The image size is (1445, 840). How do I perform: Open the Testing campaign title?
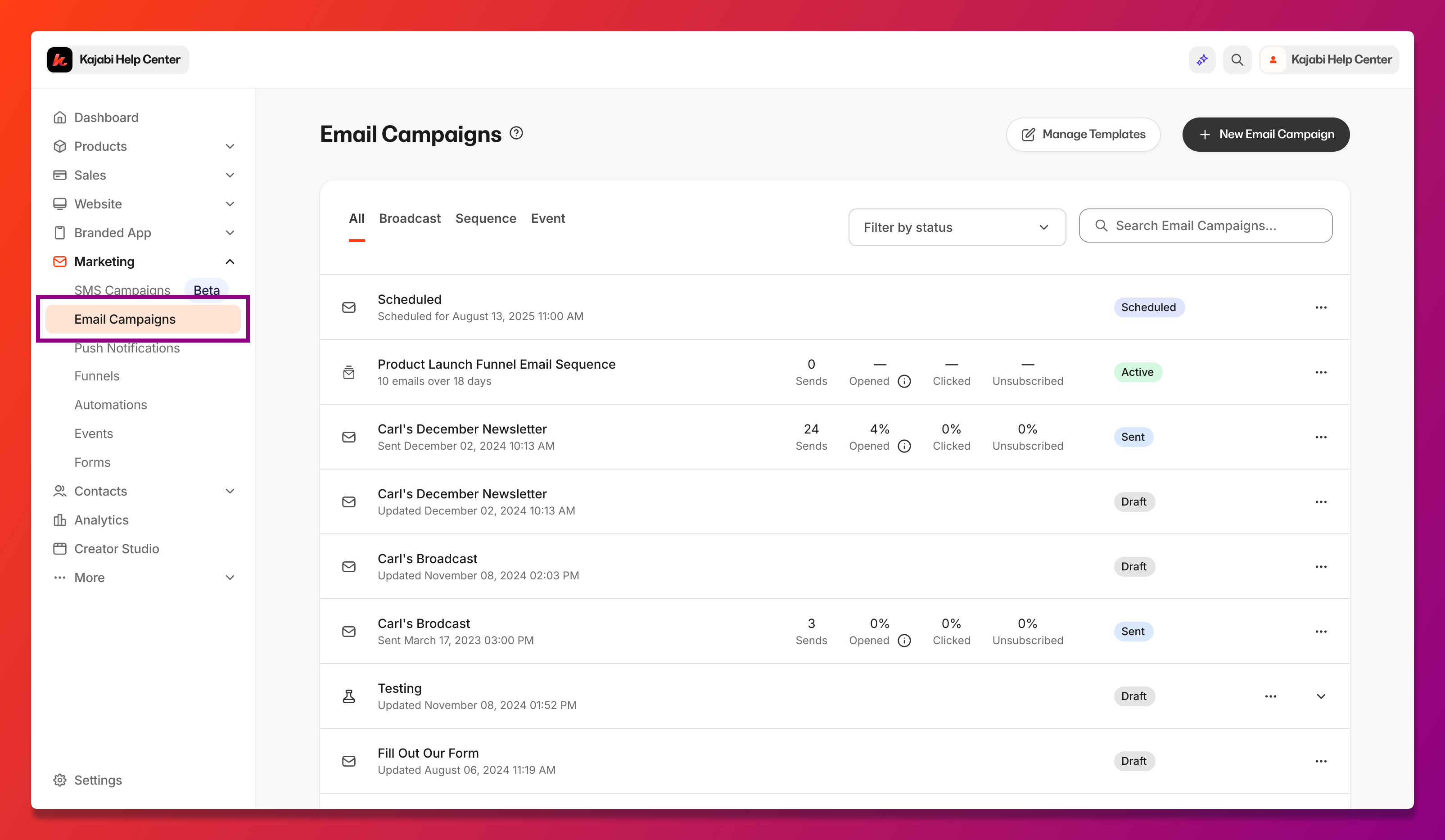(399, 688)
